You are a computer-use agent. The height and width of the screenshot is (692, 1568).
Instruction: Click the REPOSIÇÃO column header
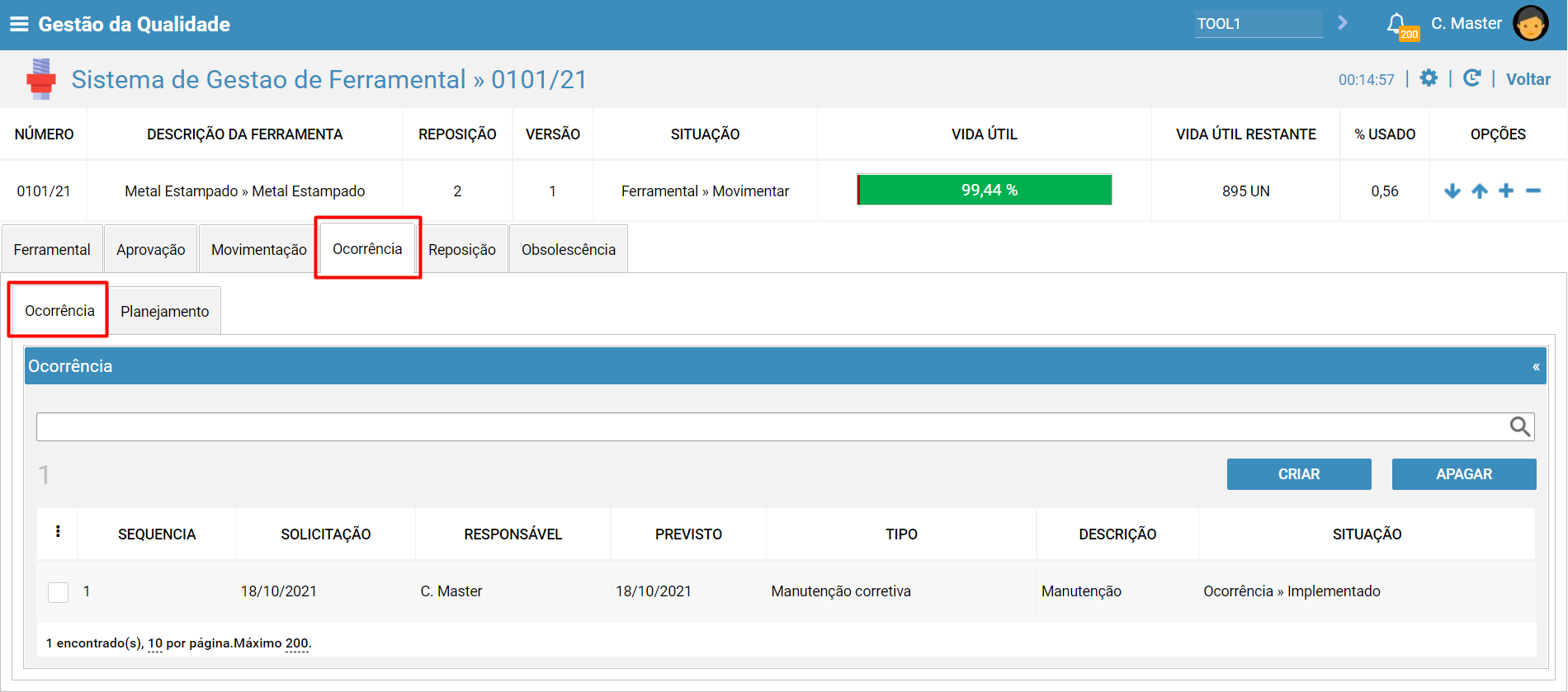pos(457,134)
